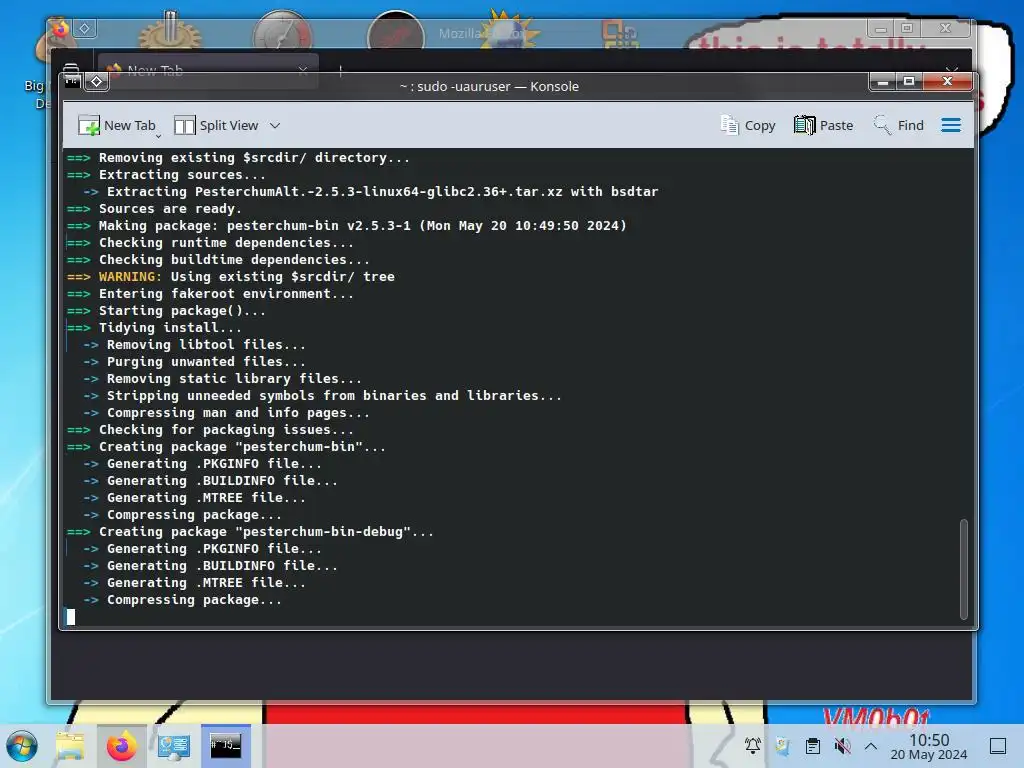Screen dimensions: 1024x768
Task: Paste clipboard into the terminal
Action: pos(824,125)
